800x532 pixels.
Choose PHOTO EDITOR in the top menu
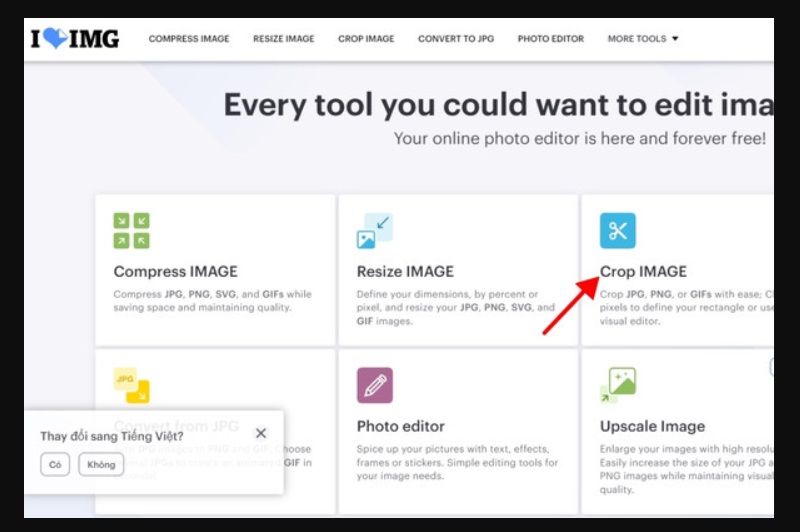[x=550, y=39]
